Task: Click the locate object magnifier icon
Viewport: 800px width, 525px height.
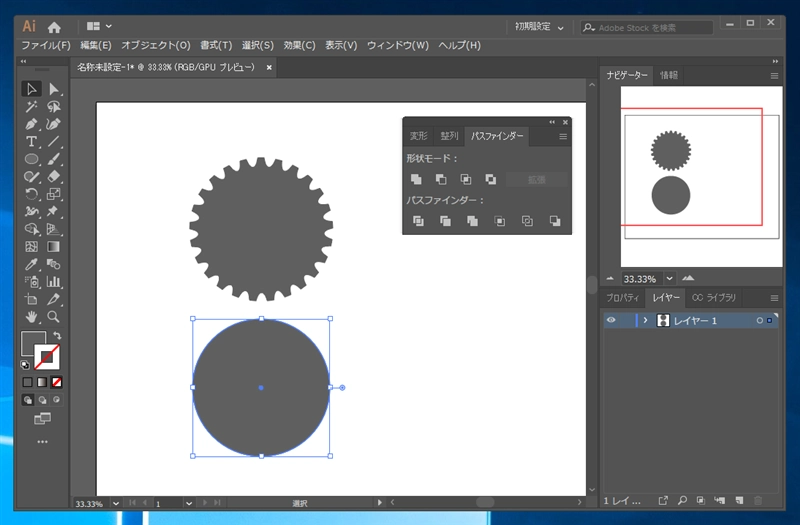Action: click(x=682, y=501)
